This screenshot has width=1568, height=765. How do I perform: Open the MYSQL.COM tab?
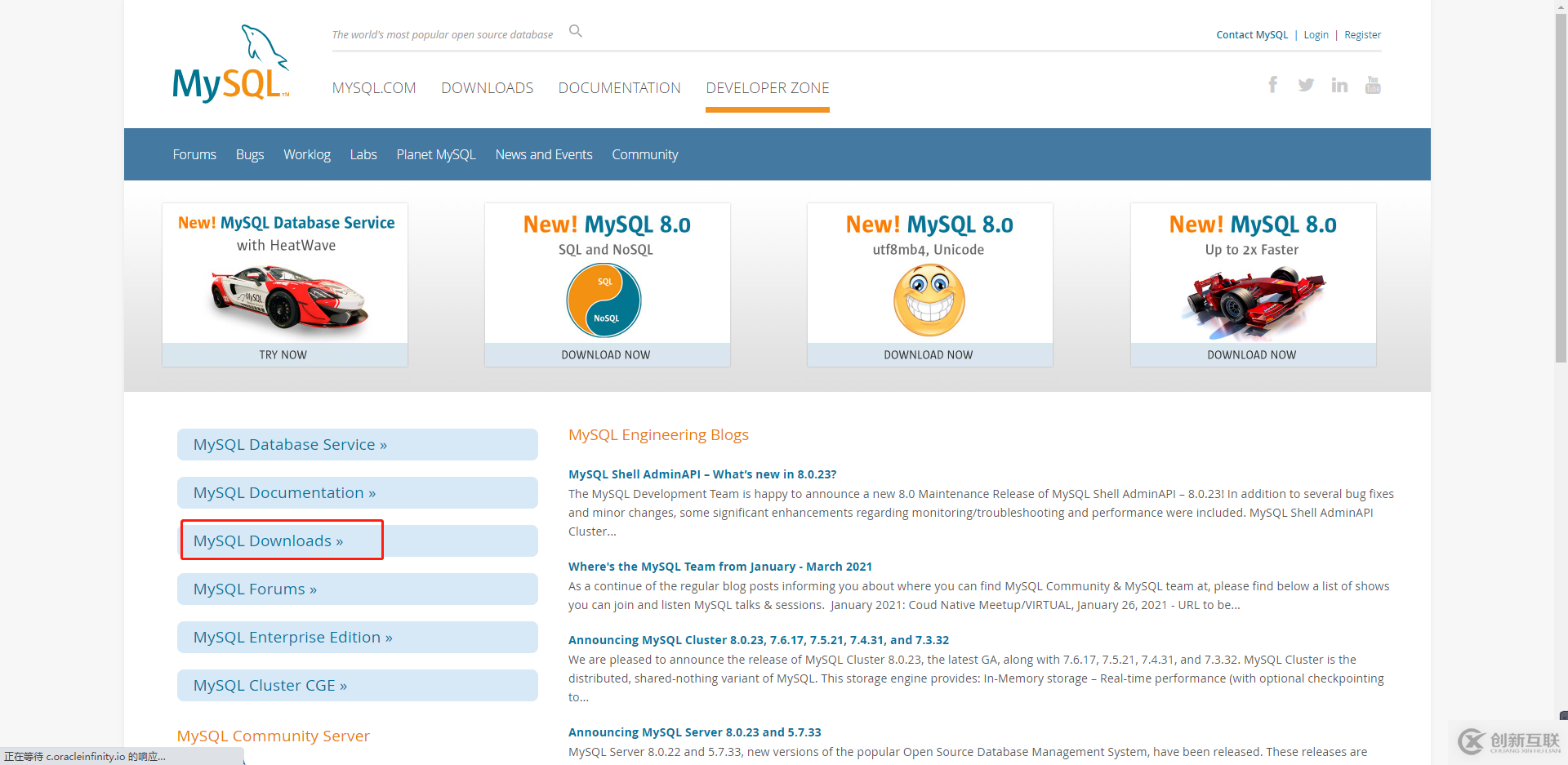pos(374,88)
